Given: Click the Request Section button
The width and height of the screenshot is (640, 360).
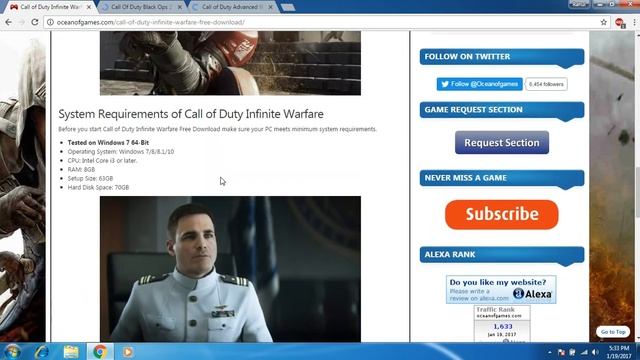Looking at the screenshot, I should tap(502, 142).
